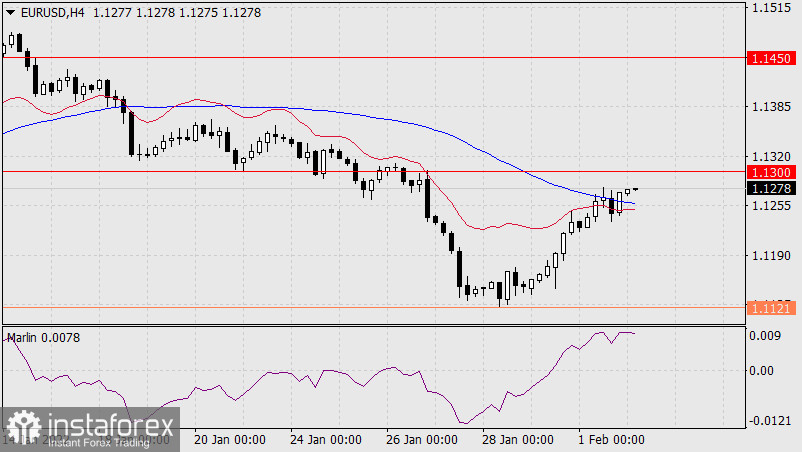
Task: Click the dropdown triangle beside EURUSD,H4
Action: [10, 12]
